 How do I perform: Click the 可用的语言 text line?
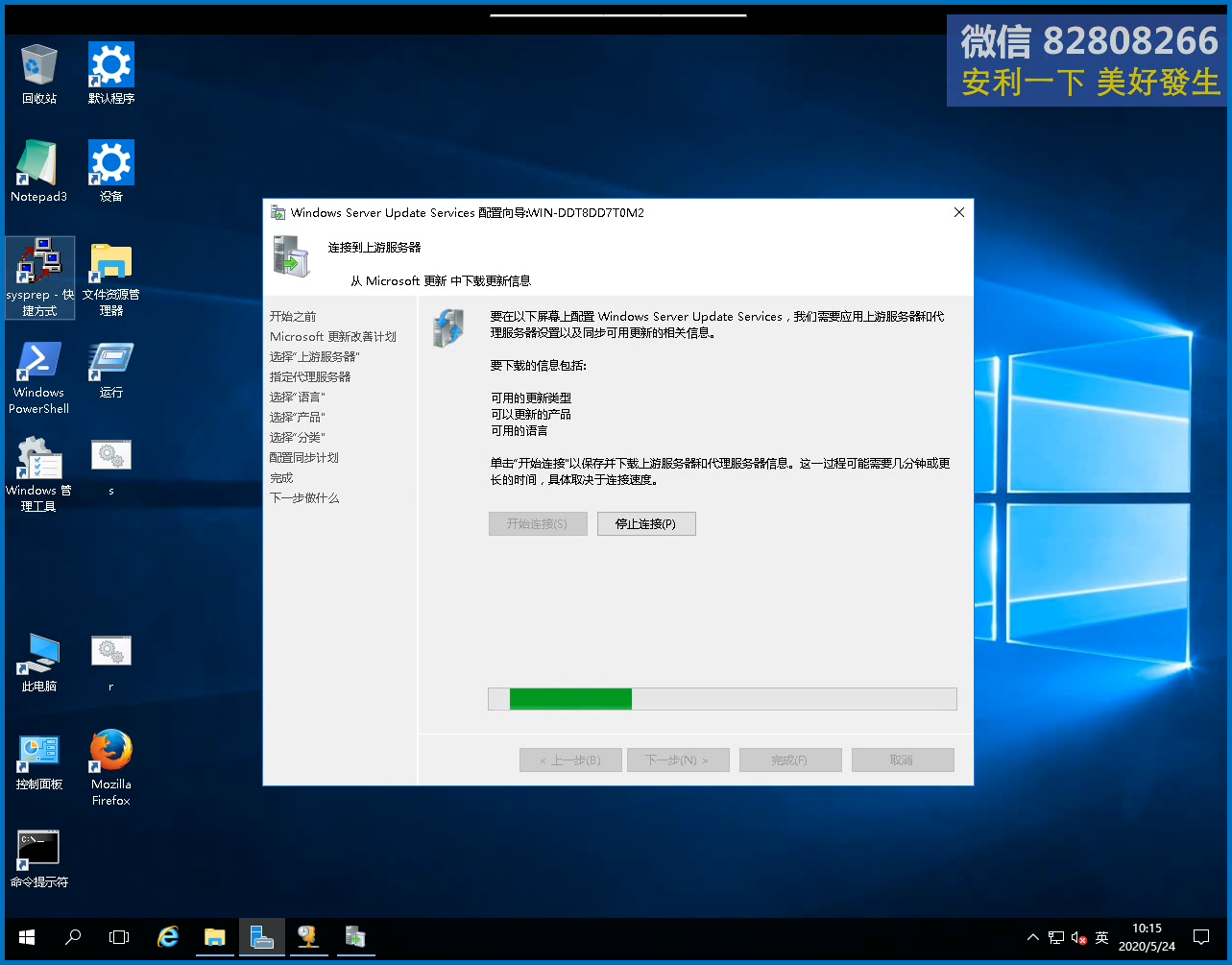click(519, 431)
